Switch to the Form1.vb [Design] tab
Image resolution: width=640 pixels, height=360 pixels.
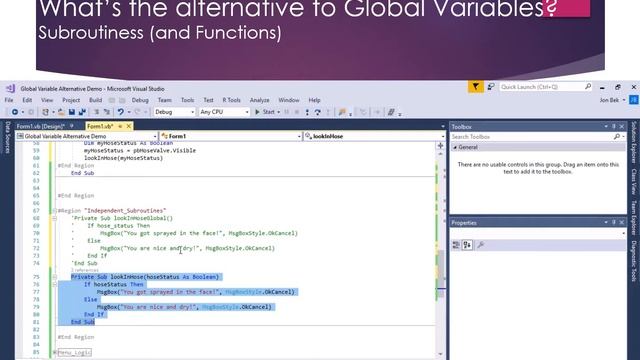click(40, 126)
